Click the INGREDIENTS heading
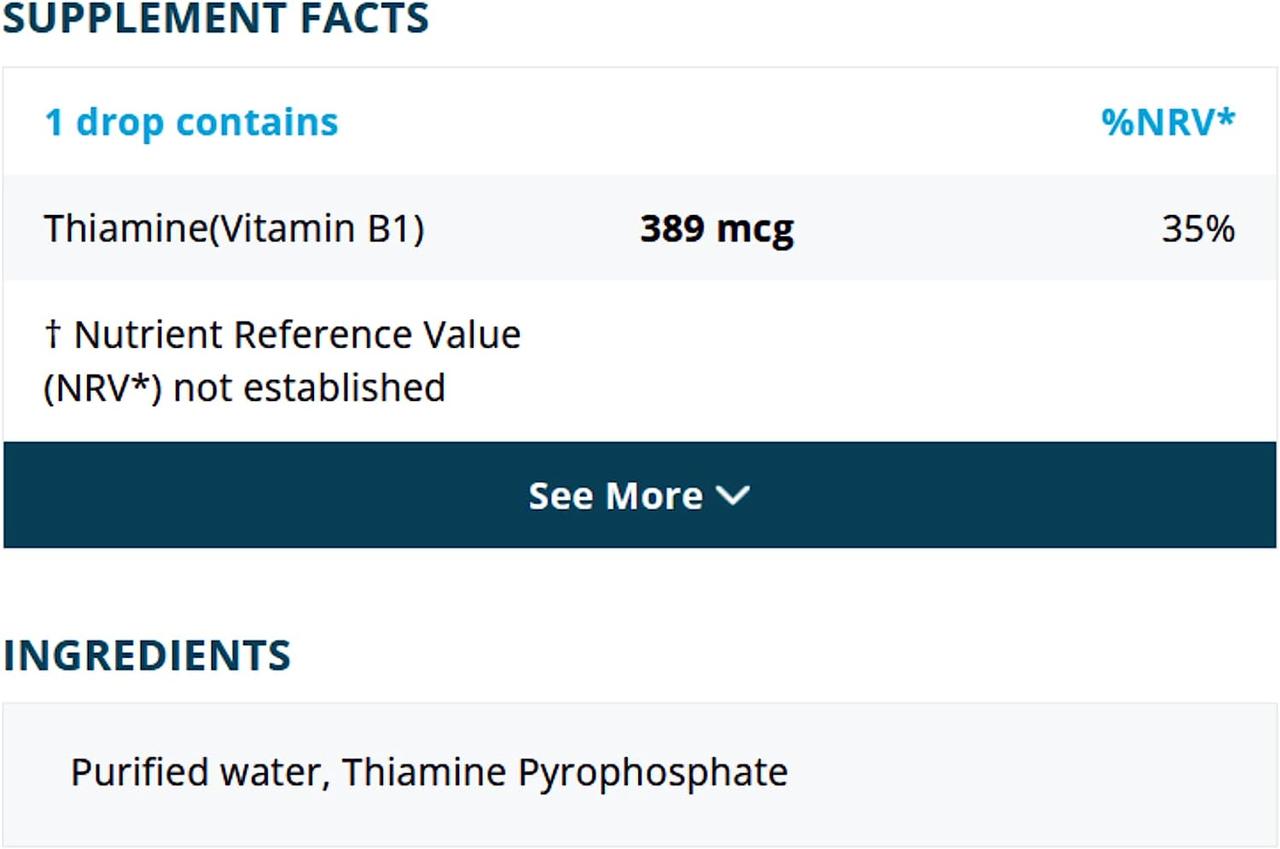1280x849 pixels. pos(147,655)
